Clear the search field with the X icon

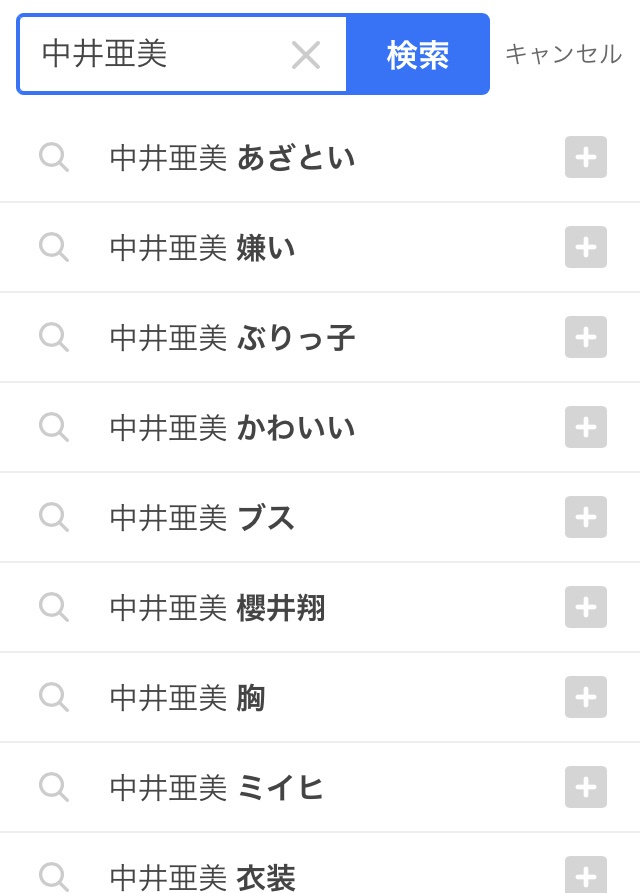306,55
